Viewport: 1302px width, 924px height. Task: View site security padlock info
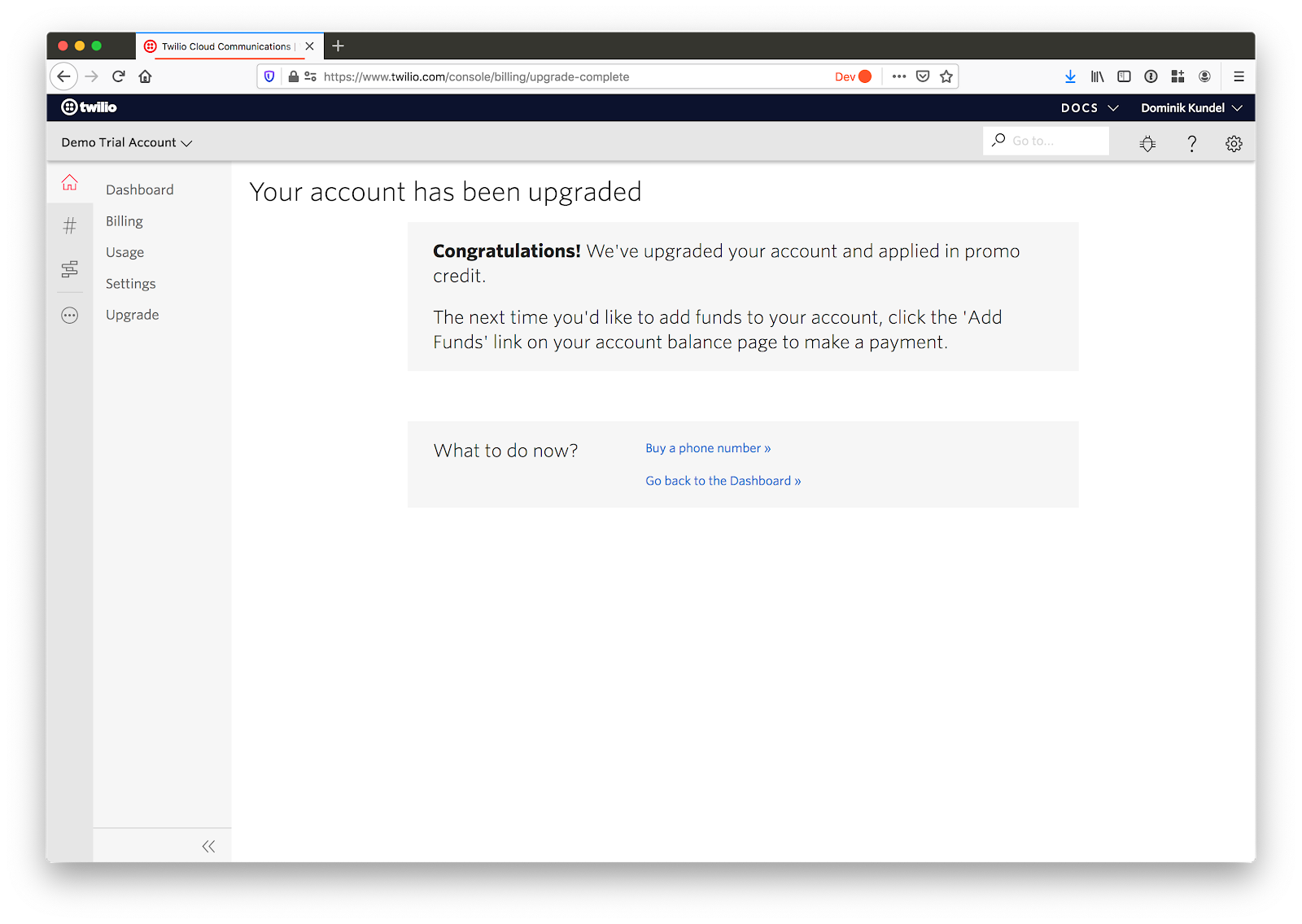293,76
